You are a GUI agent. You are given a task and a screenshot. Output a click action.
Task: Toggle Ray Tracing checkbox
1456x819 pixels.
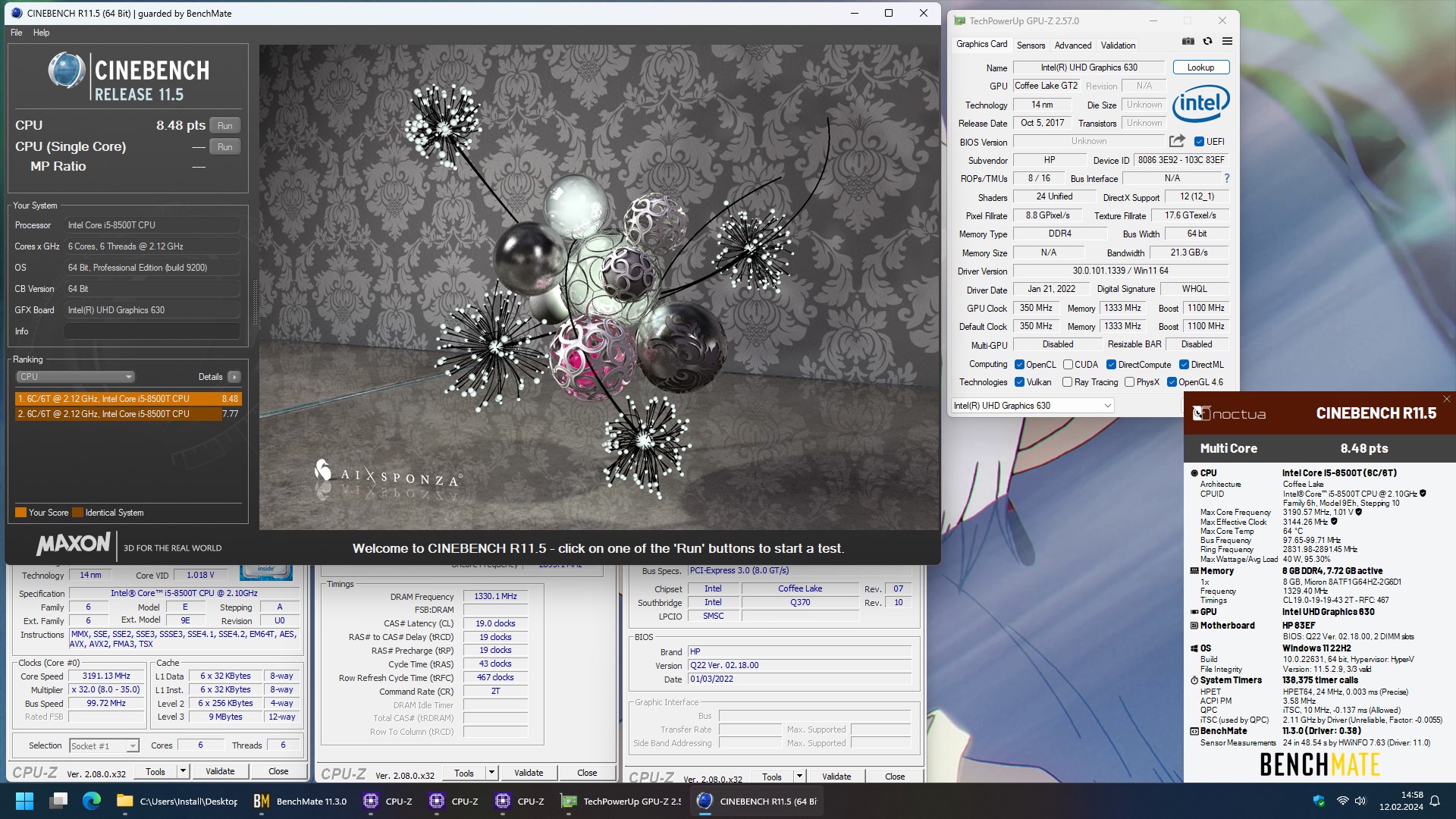point(1068,382)
